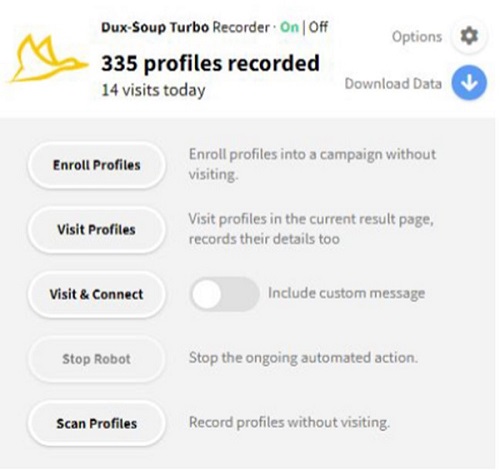Select the Download Data label
The width and height of the screenshot is (500, 470).
tap(393, 84)
